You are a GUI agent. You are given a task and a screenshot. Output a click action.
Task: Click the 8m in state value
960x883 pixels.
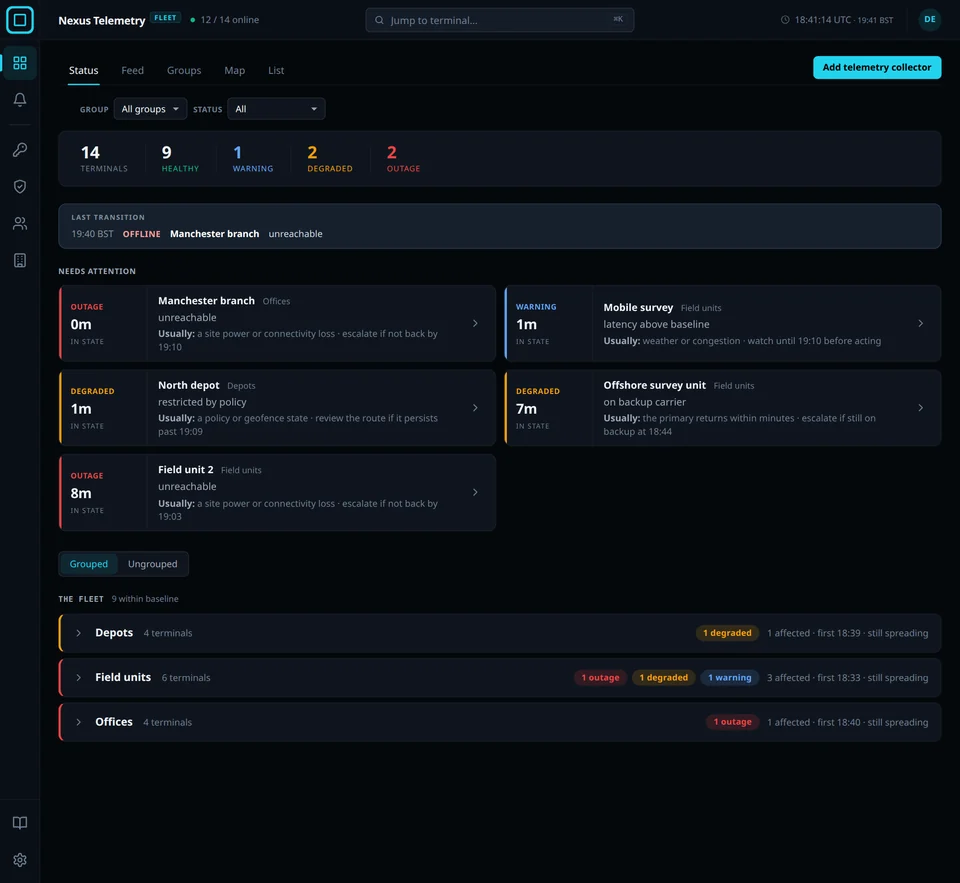(81, 493)
